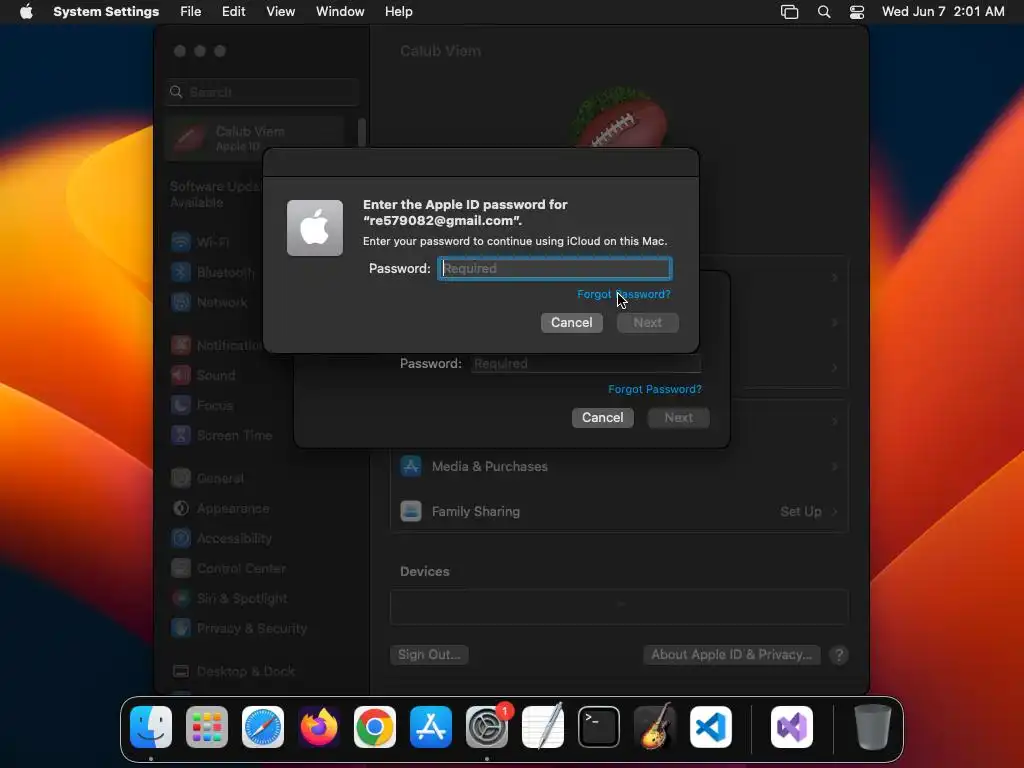Click the Sign Out button
The image size is (1024, 768).
point(429,654)
